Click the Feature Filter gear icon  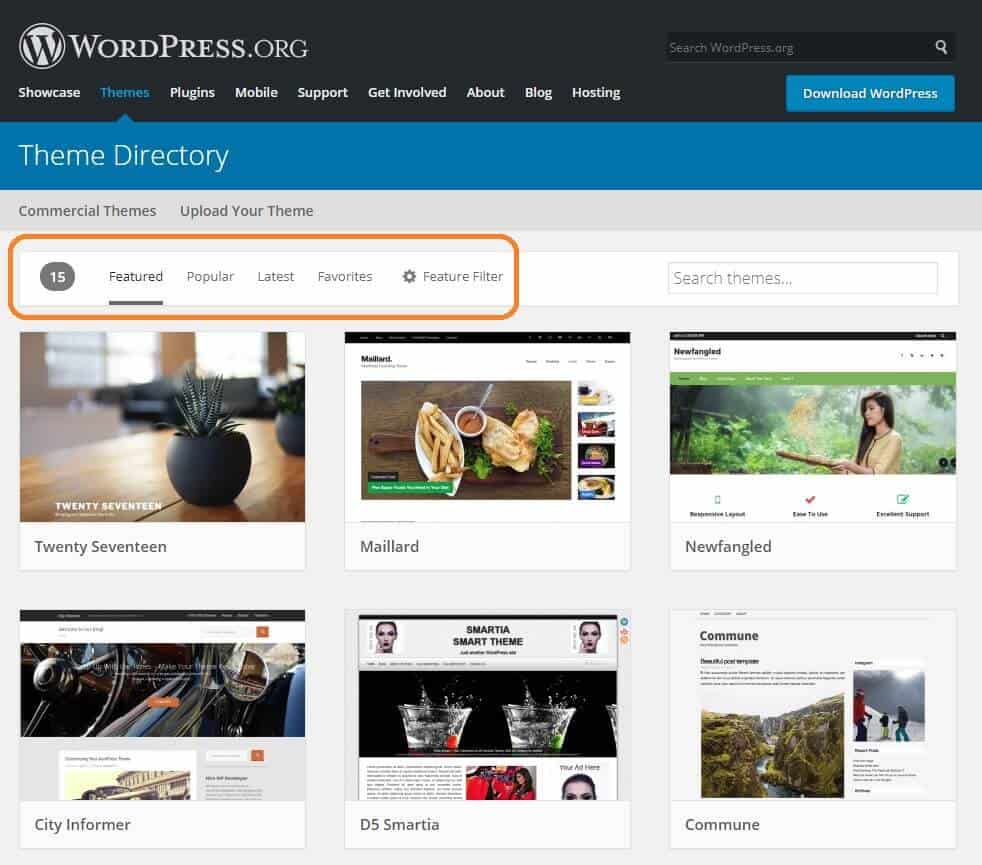[x=409, y=276]
